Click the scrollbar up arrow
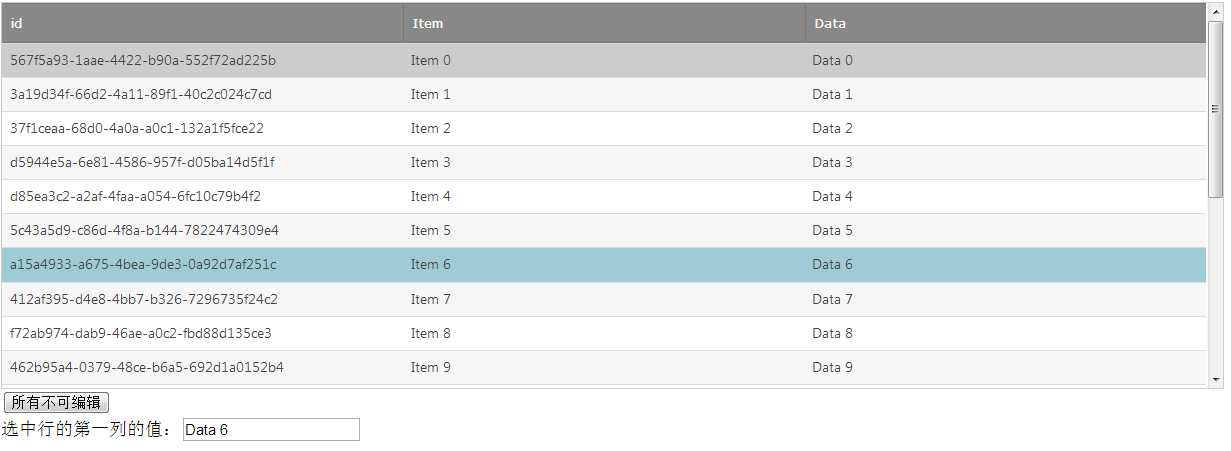 (1216, 11)
